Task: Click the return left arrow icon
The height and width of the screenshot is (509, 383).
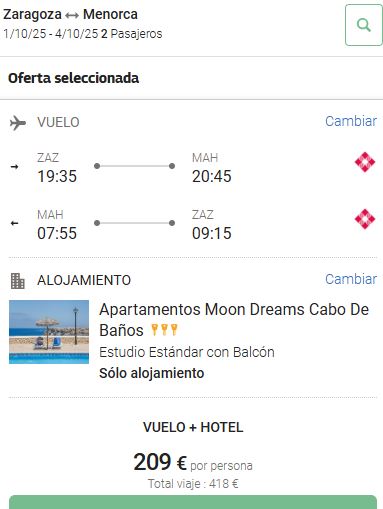Action: tap(14, 223)
